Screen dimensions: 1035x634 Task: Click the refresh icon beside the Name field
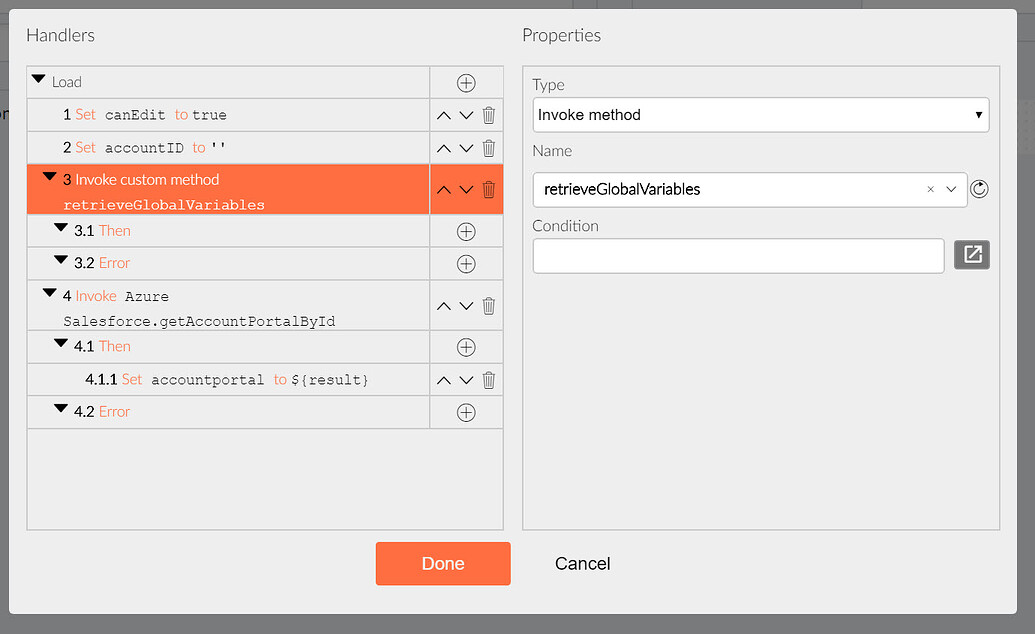pos(979,189)
